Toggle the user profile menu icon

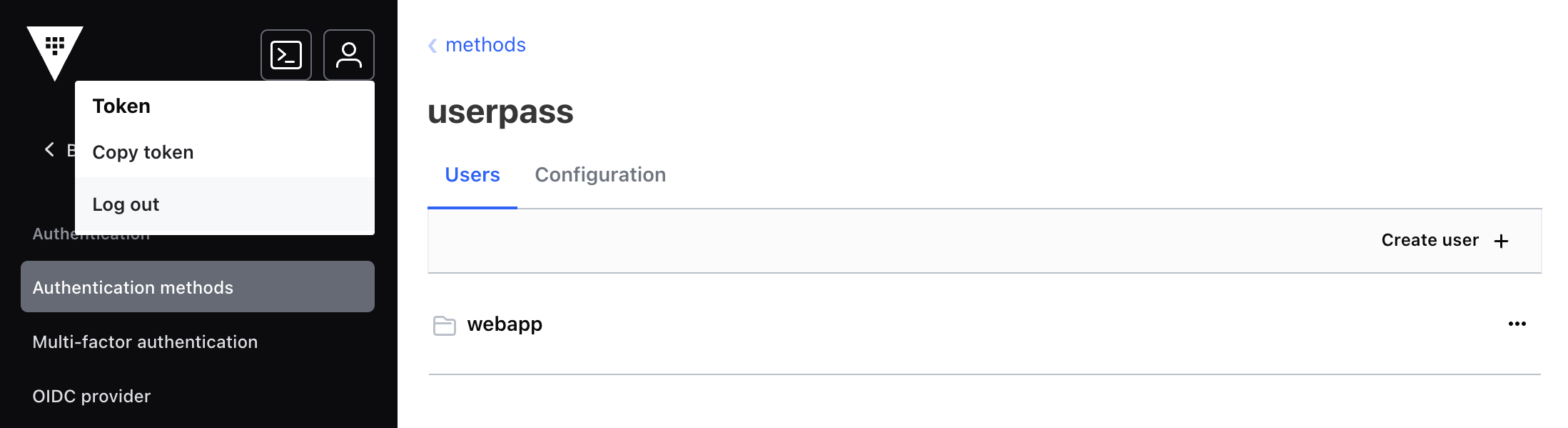tap(349, 55)
